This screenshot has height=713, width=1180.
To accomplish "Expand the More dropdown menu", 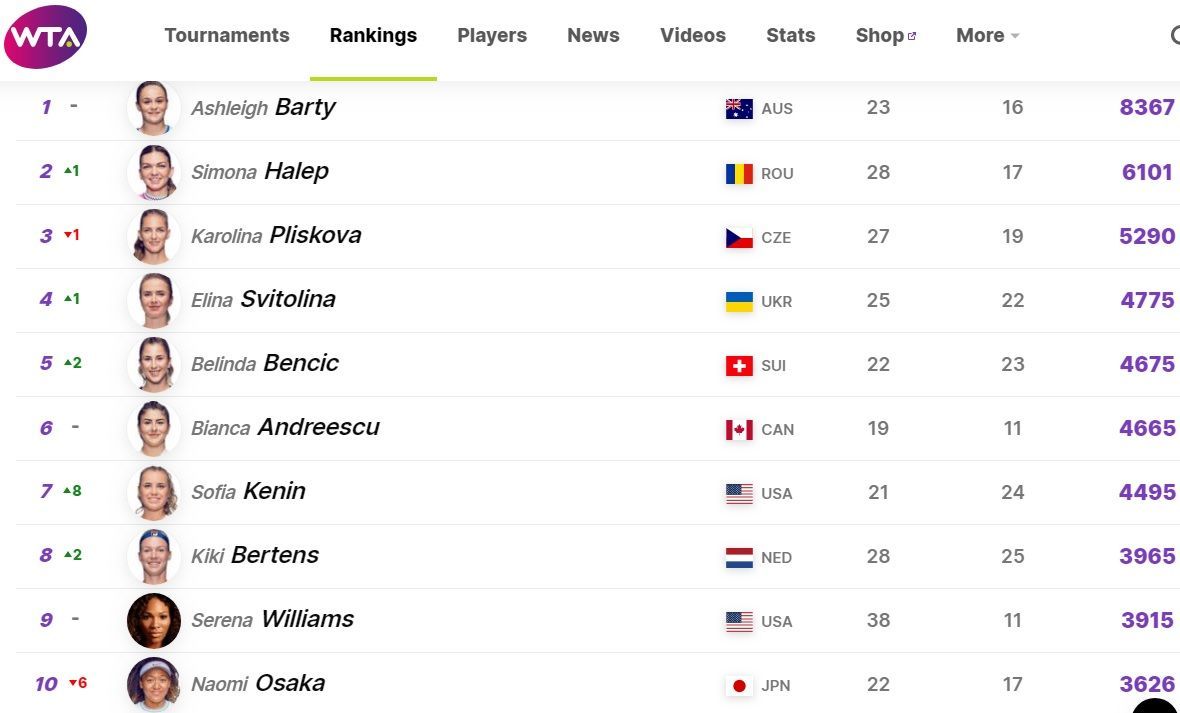I will [987, 36].
